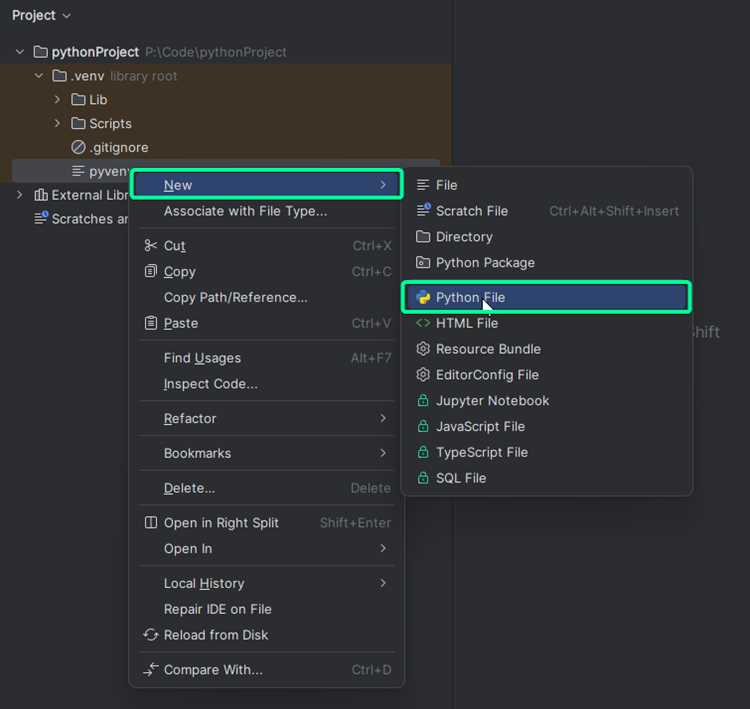The image size is (750, 709).
Task: Create a new EditorConfig File
Action: pos(547,375)
